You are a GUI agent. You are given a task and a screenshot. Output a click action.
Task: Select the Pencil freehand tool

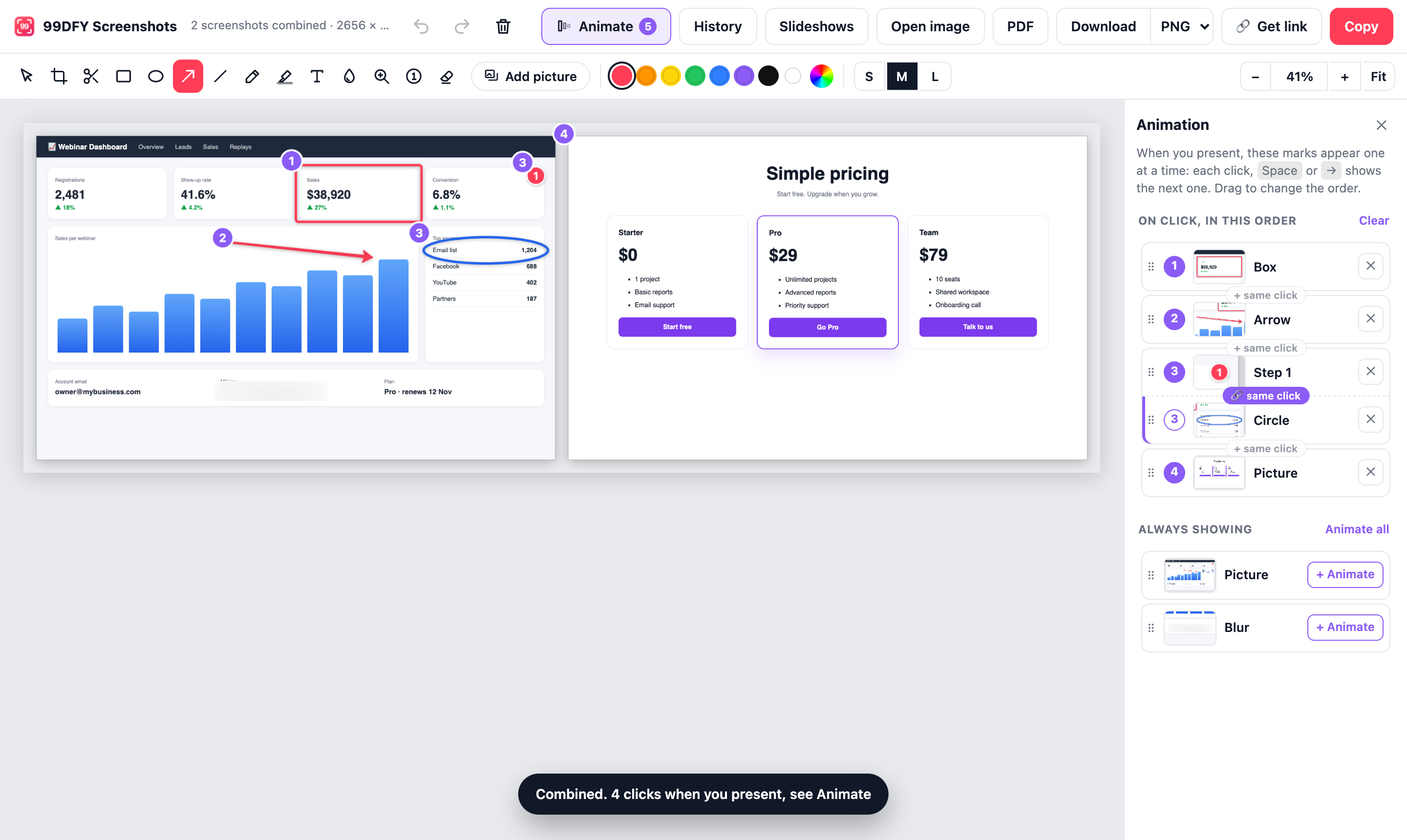[x=253, y=76]
